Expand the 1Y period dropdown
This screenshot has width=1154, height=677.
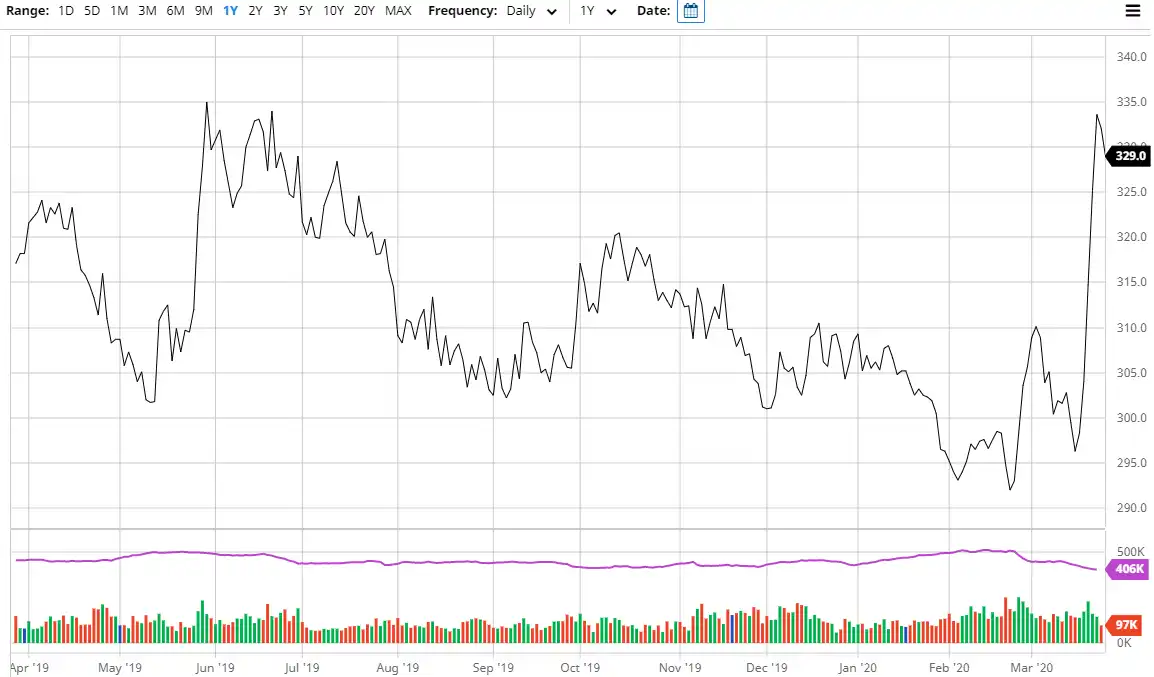[598, 11]
